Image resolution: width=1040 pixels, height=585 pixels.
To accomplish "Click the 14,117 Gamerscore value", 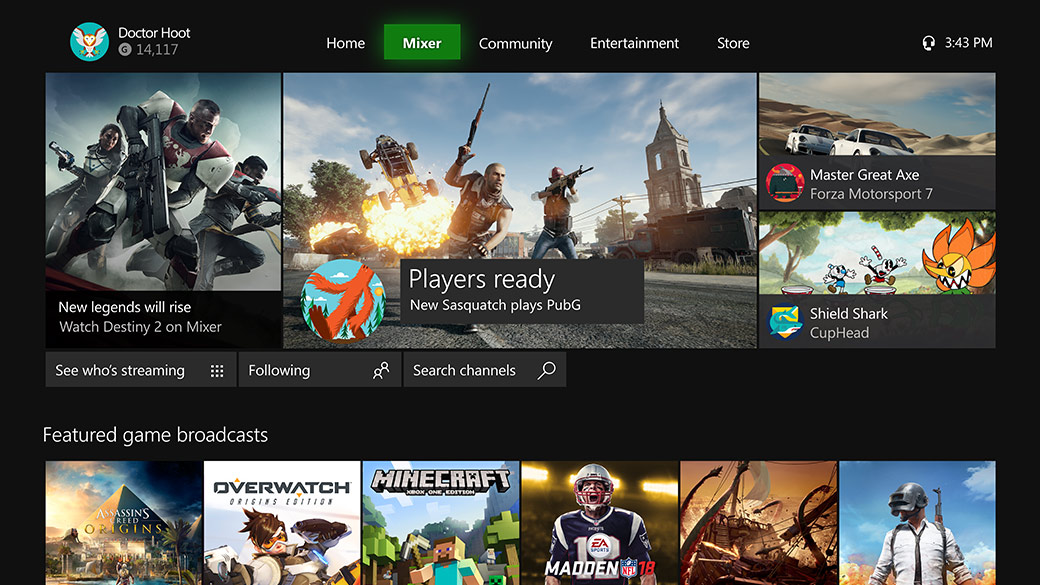I will pyautogui.click(x=157, y=50).
